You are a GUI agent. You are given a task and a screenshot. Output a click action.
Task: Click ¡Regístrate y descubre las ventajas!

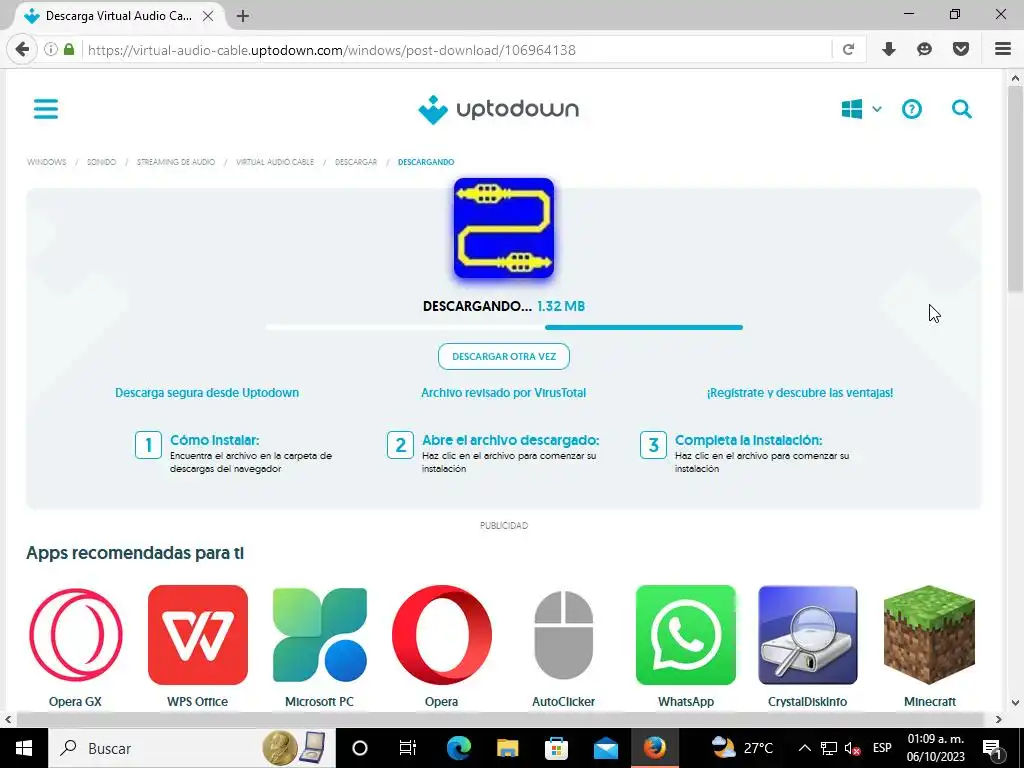800,392
